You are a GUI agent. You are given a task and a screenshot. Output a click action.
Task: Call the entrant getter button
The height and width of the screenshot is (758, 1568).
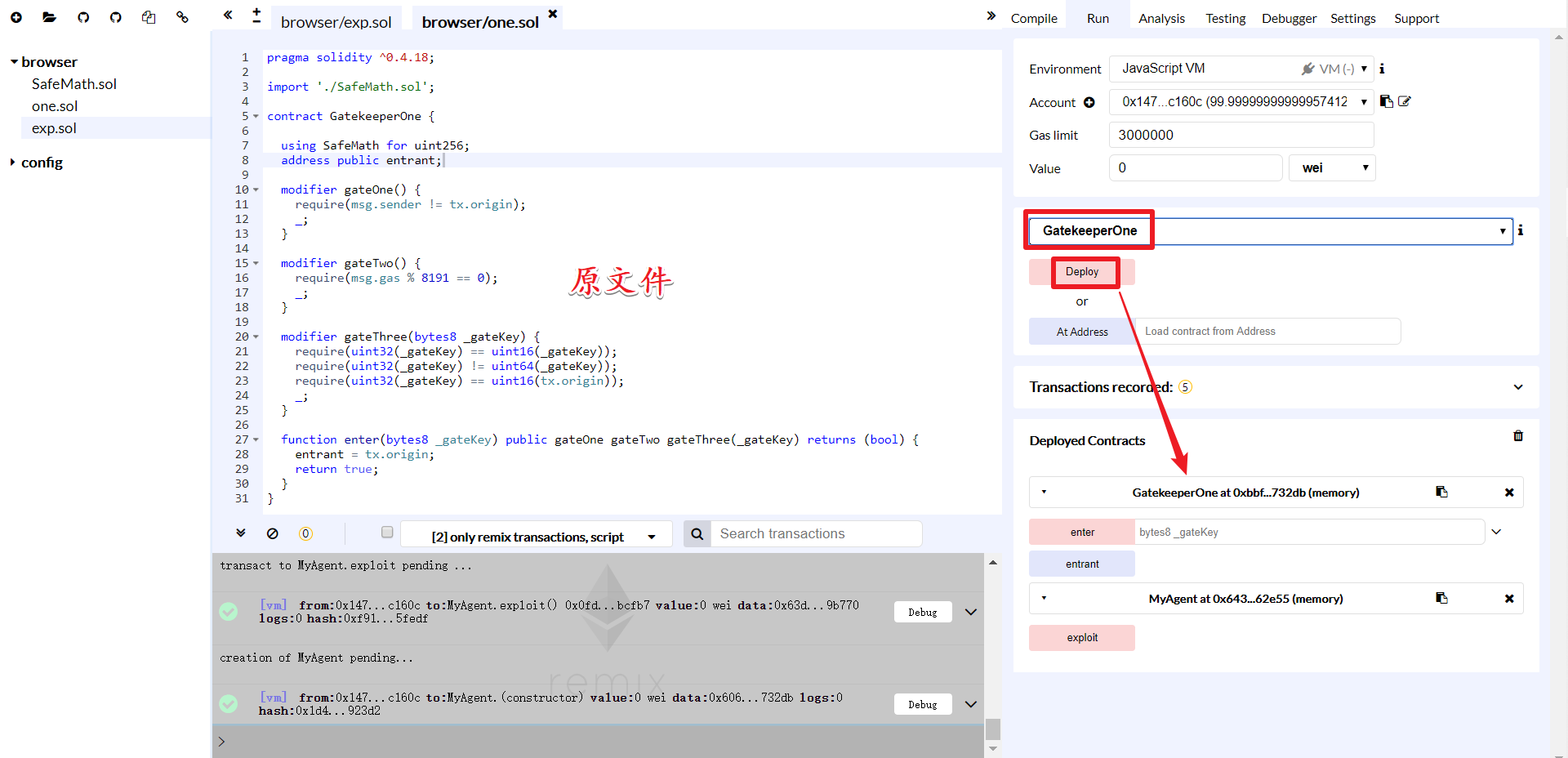[x=1082, y=564]
